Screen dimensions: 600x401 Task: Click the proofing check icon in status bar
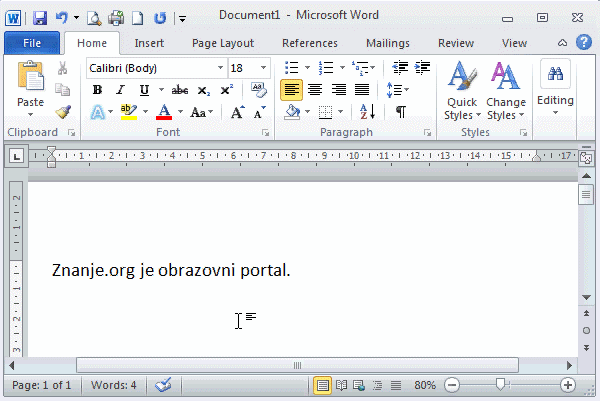coord(164,385)
